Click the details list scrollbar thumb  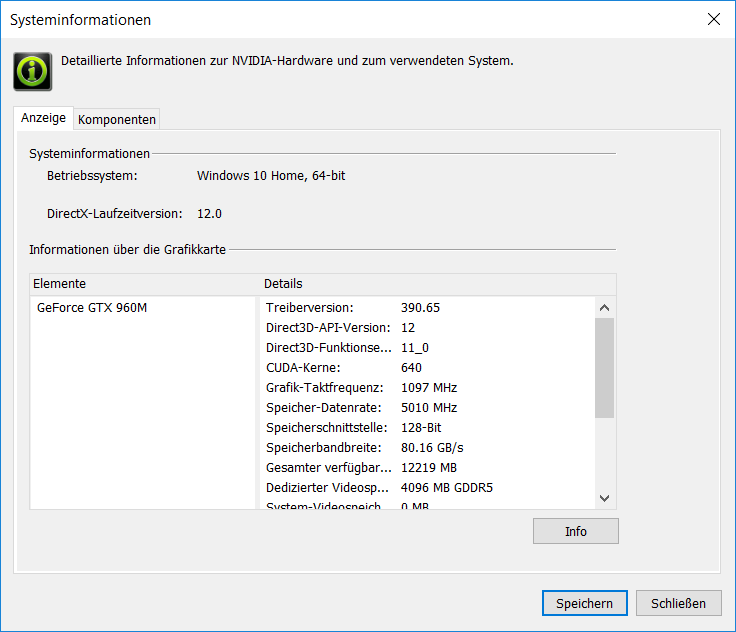coord(605,368)
